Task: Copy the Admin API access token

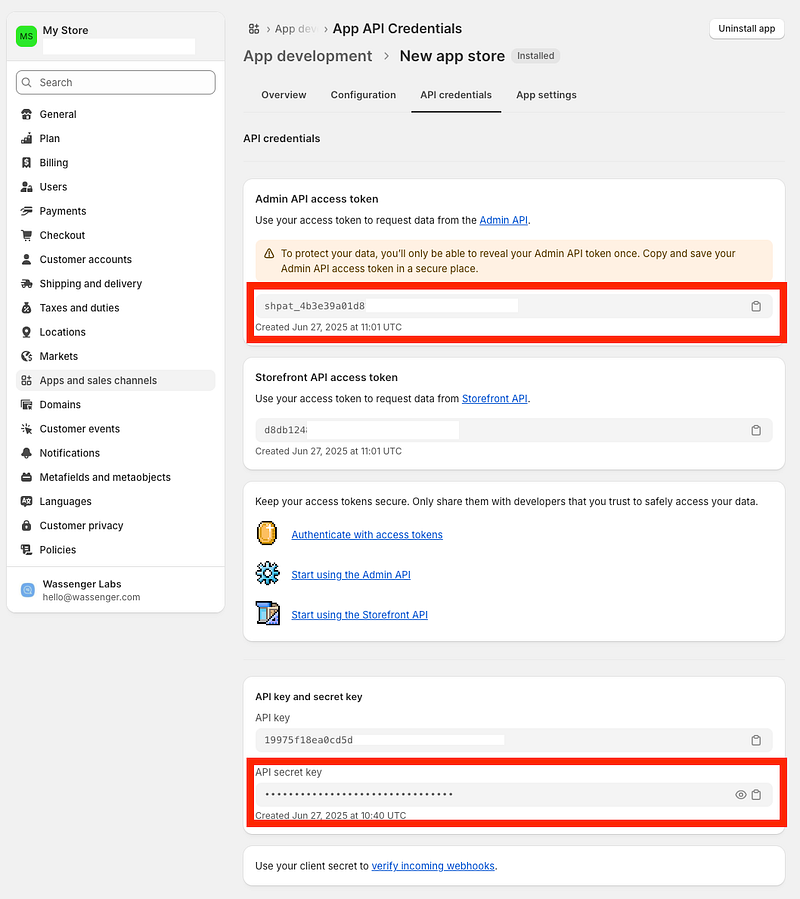Action: (x=756, y=306)
